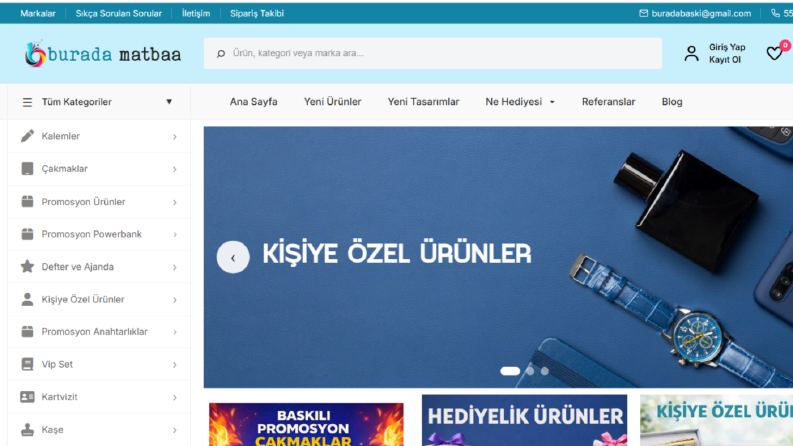Select the Promosyon Powerbank category text

tap(92, 234)
